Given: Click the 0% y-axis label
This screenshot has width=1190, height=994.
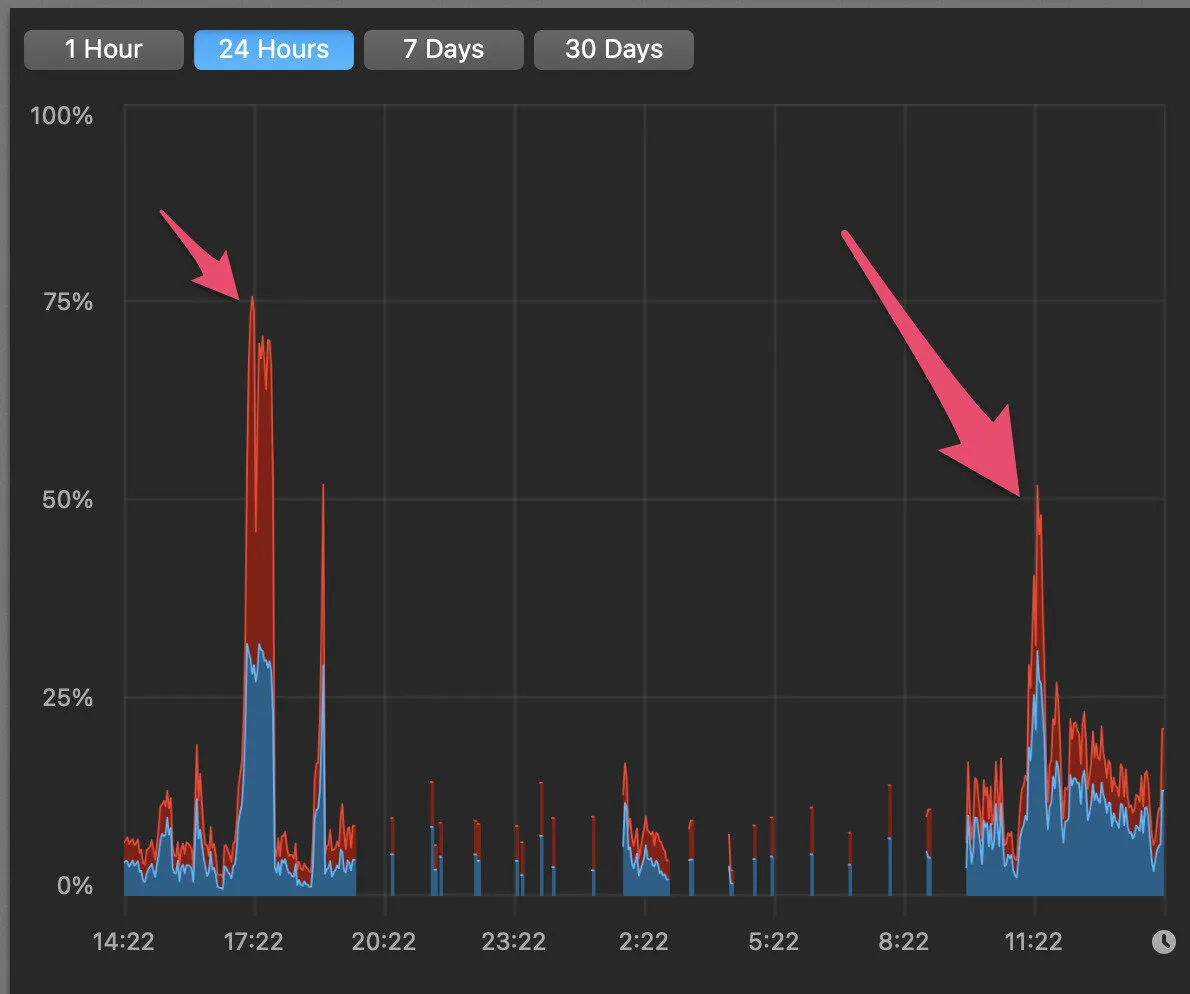Looking at the screenshot, I should [x=74, y=886].
